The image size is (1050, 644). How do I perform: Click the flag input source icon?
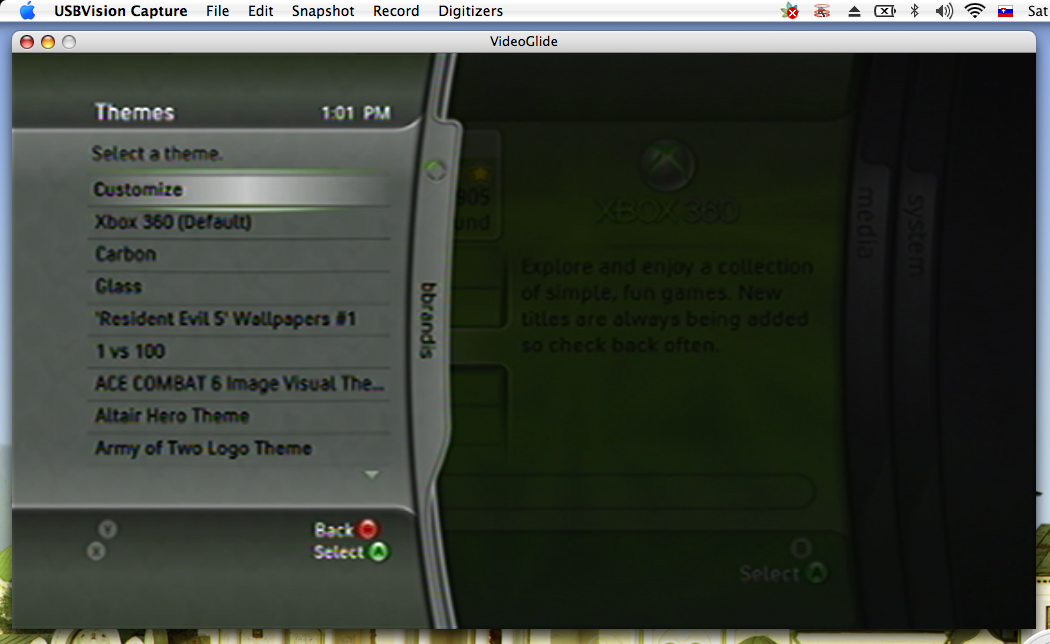tap(1005, 11)
